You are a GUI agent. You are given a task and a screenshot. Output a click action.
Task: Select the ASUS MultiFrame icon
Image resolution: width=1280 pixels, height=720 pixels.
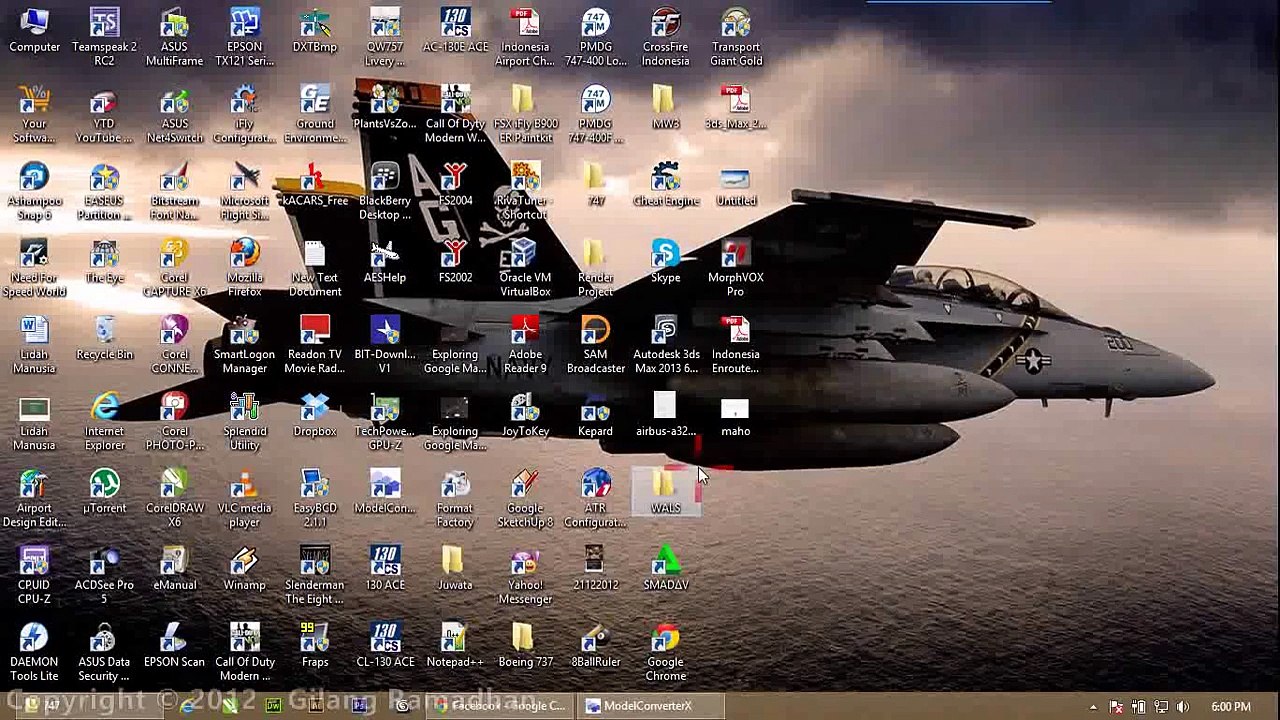click(174, 38)
